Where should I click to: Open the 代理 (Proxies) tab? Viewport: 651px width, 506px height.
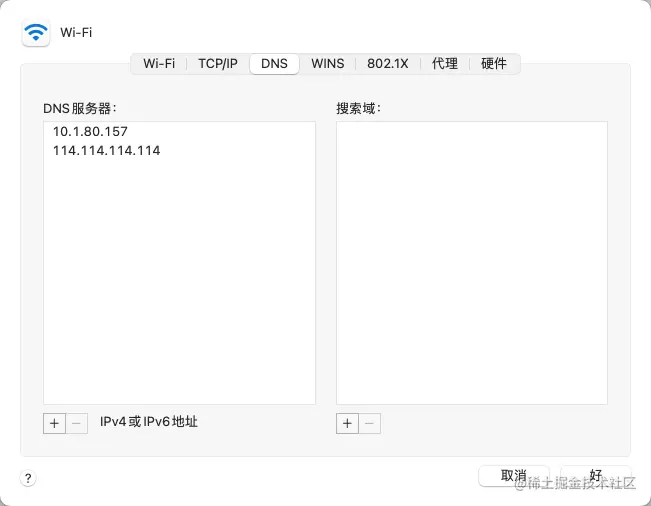[x=445, y=64]
